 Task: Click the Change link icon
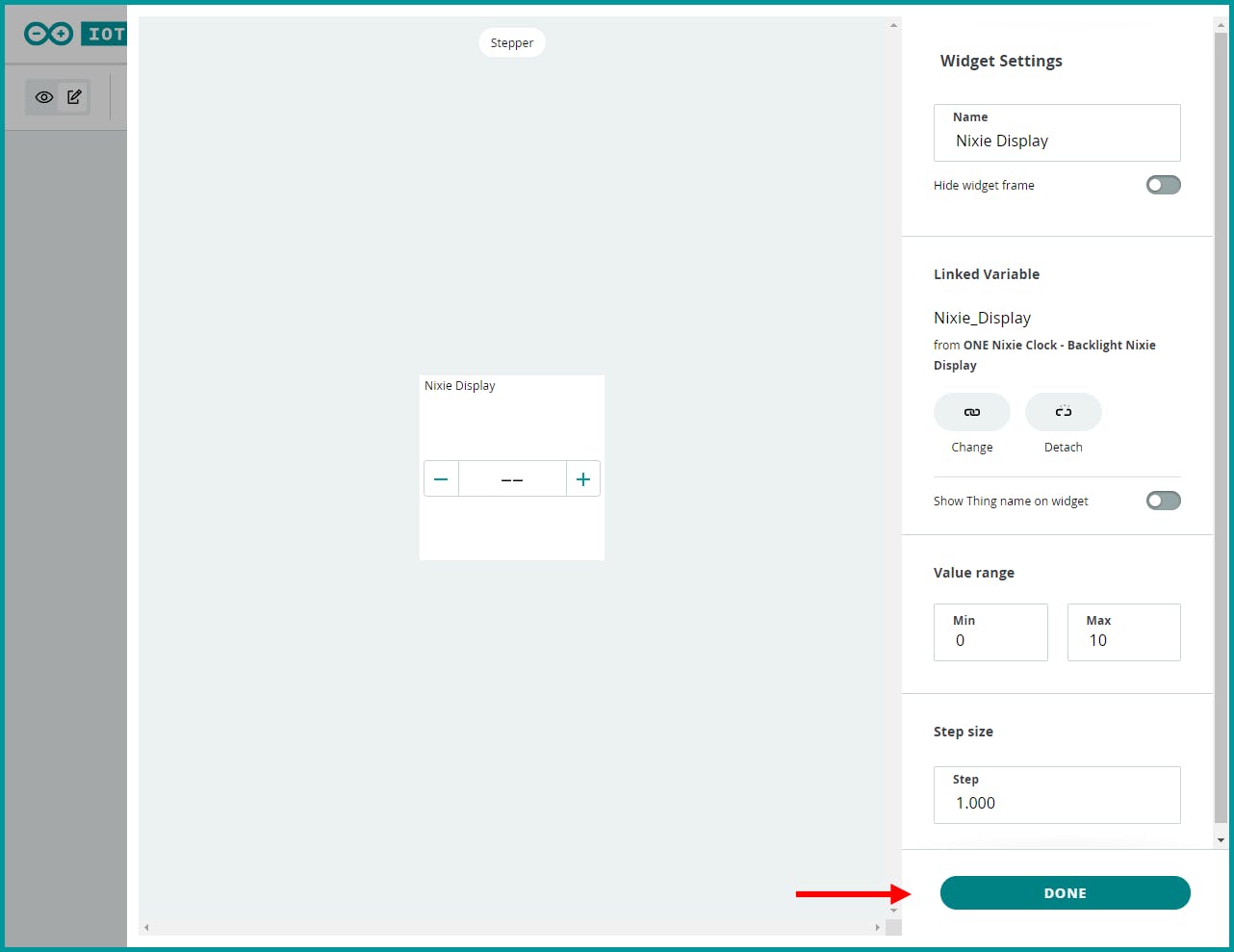click(x=972, y=412)
